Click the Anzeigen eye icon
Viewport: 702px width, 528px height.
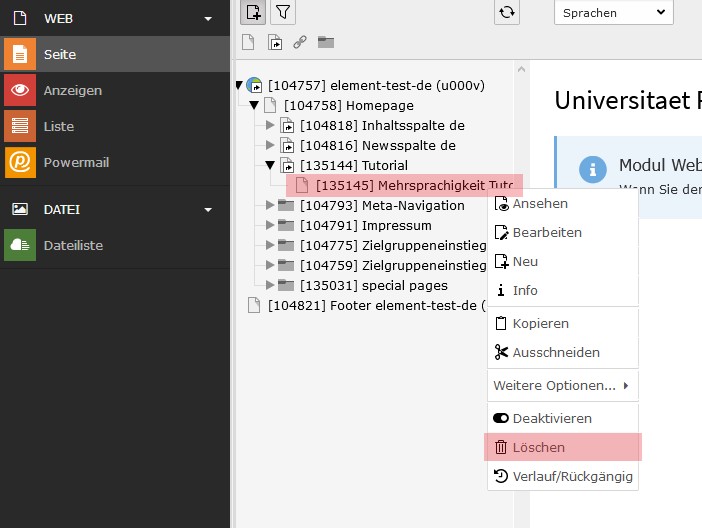click(x=20, y=90)
